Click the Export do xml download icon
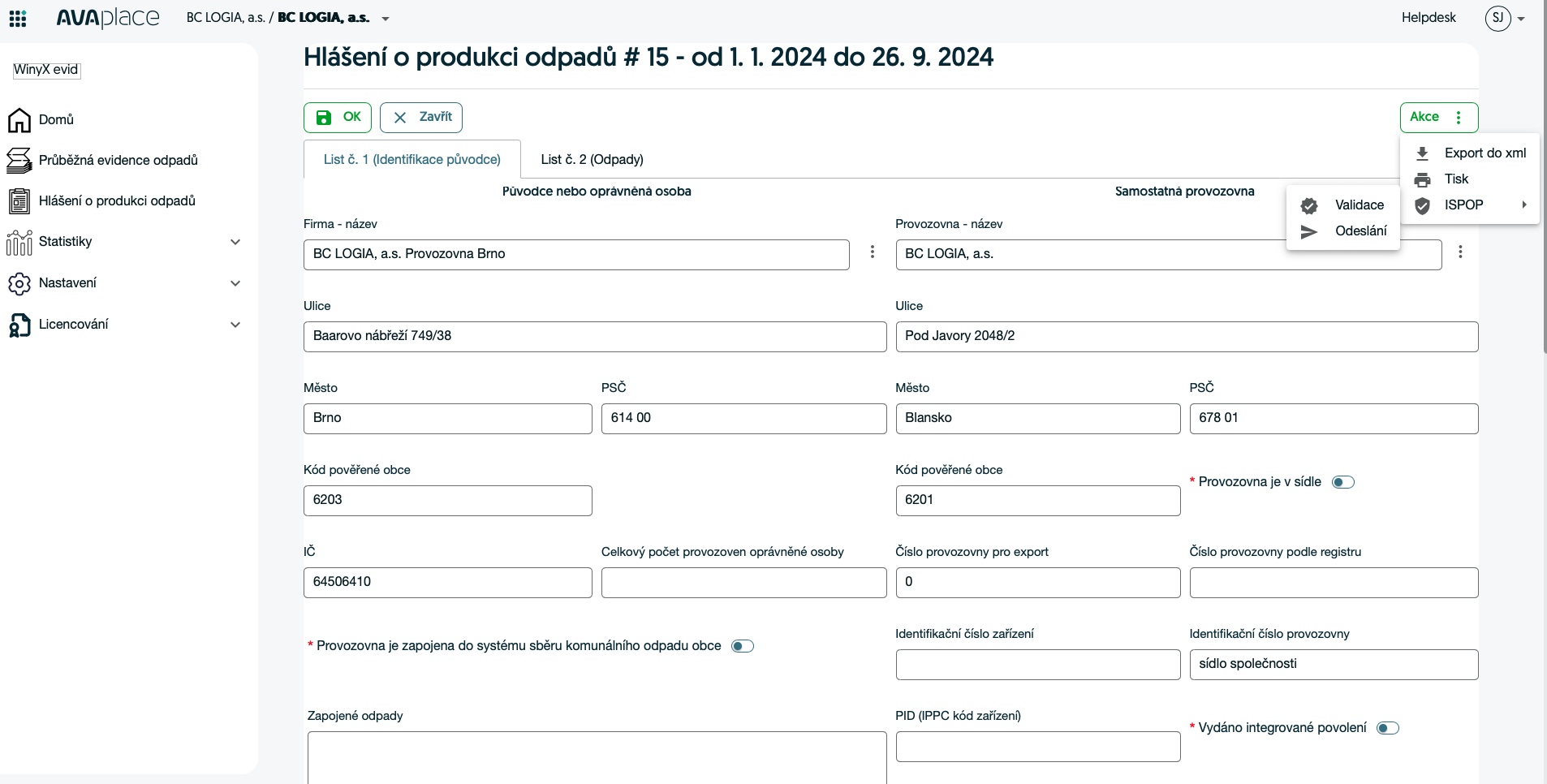This screenshot has width=1547, height=784. [1422, 153]
